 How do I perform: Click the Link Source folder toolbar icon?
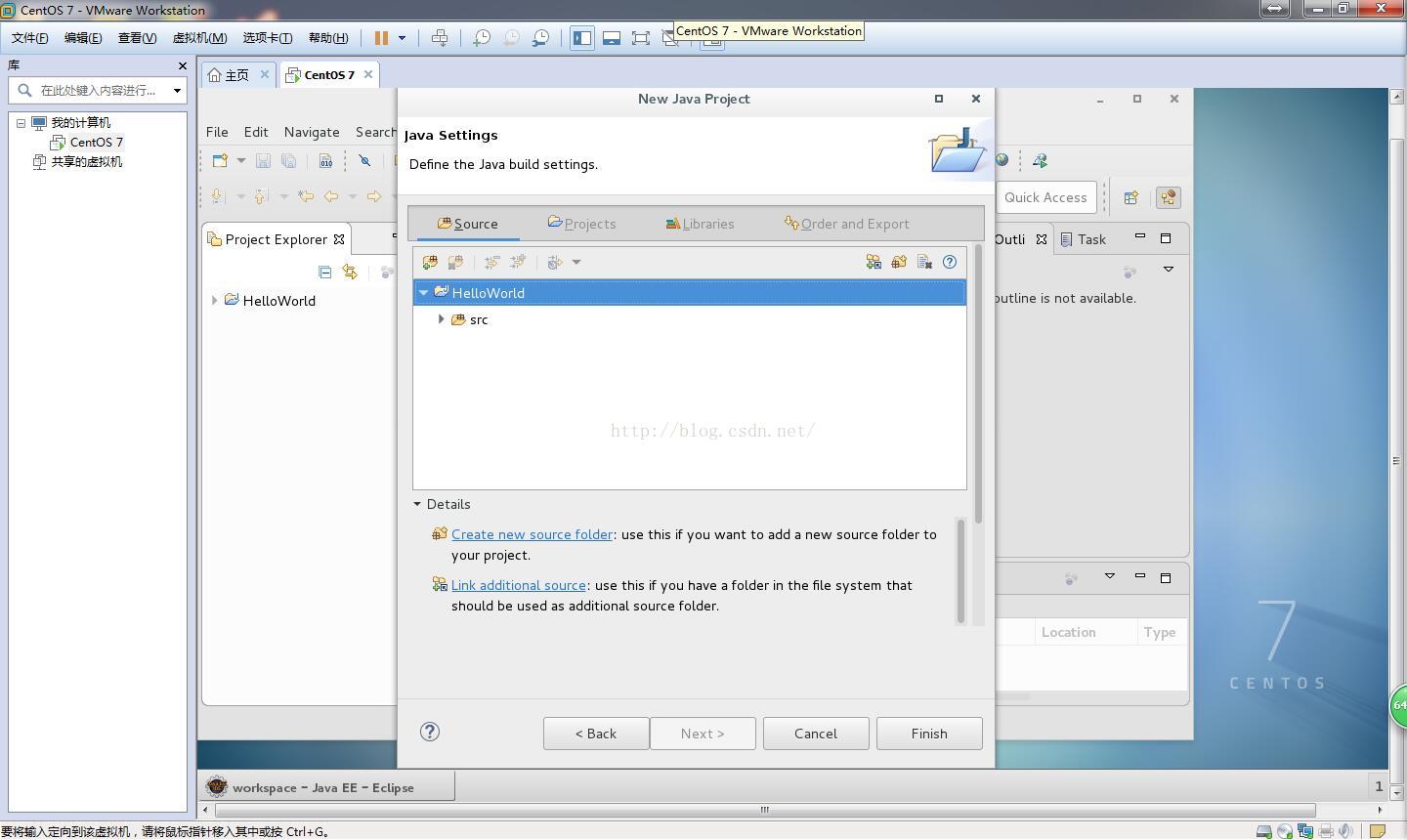(x=455, y=262)
